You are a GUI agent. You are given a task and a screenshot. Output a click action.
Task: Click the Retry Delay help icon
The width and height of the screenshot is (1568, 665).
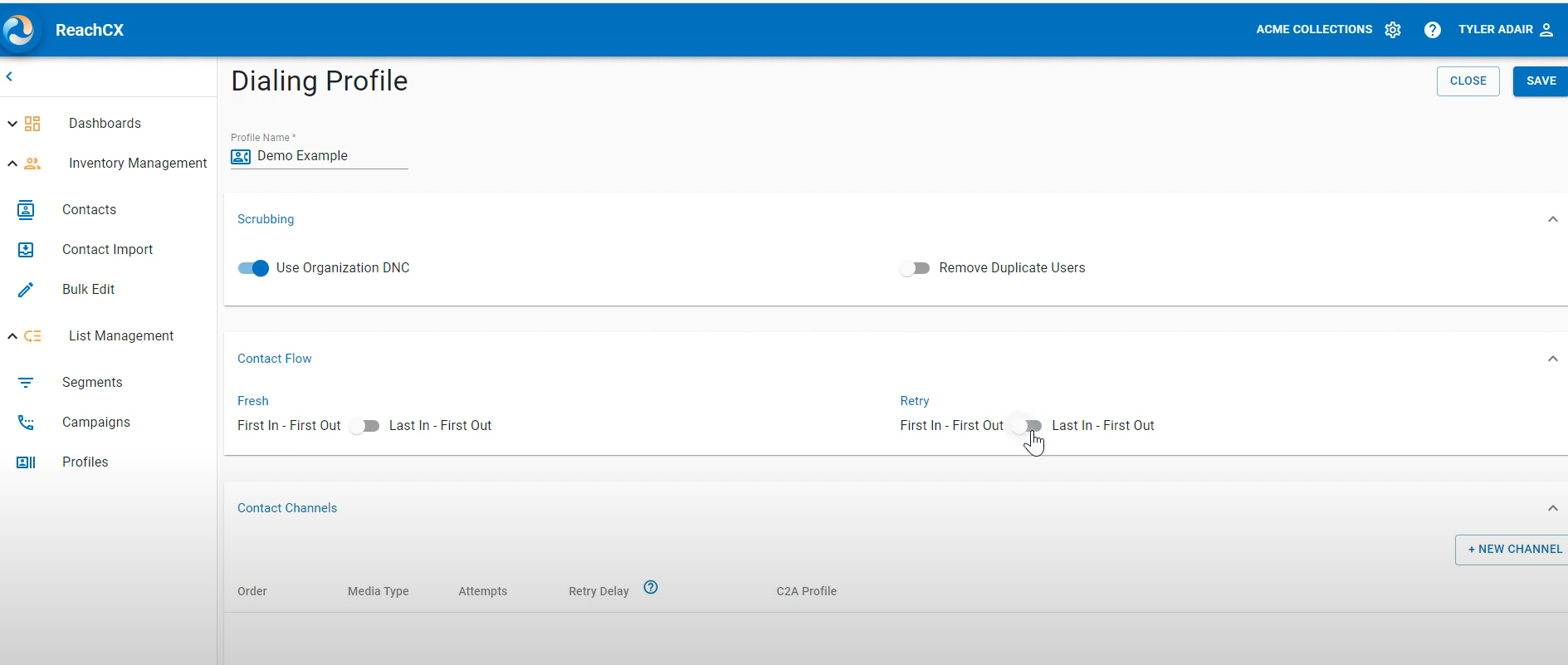click(651, 587)
